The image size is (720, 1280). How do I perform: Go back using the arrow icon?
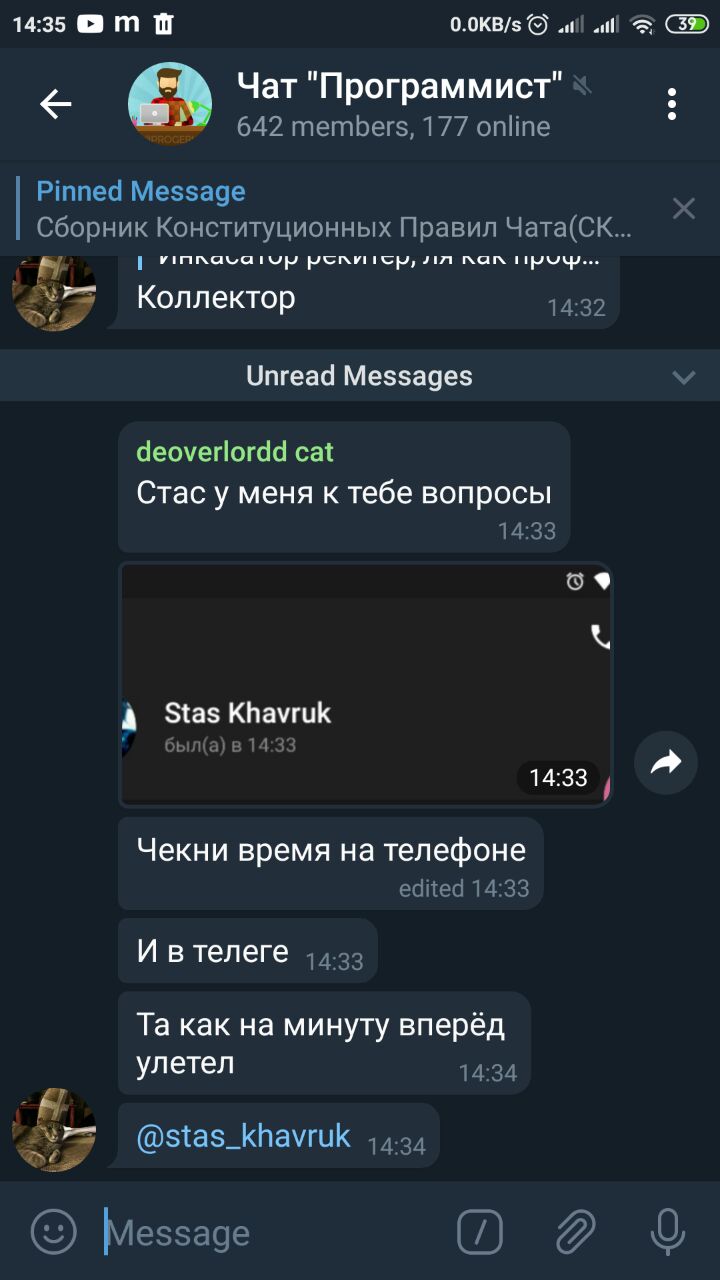coord(56,103)
